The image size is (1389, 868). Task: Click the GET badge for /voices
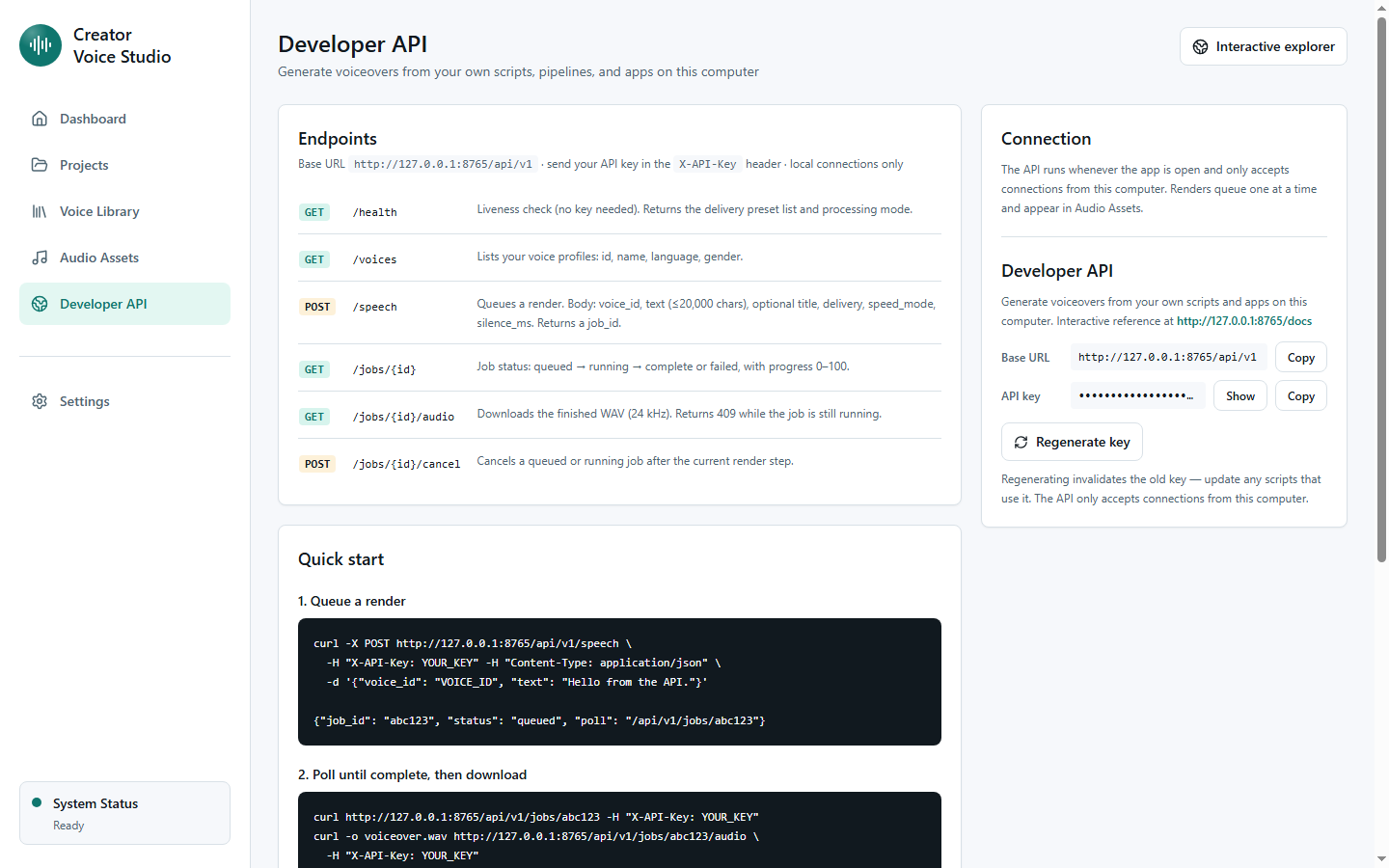314,259
